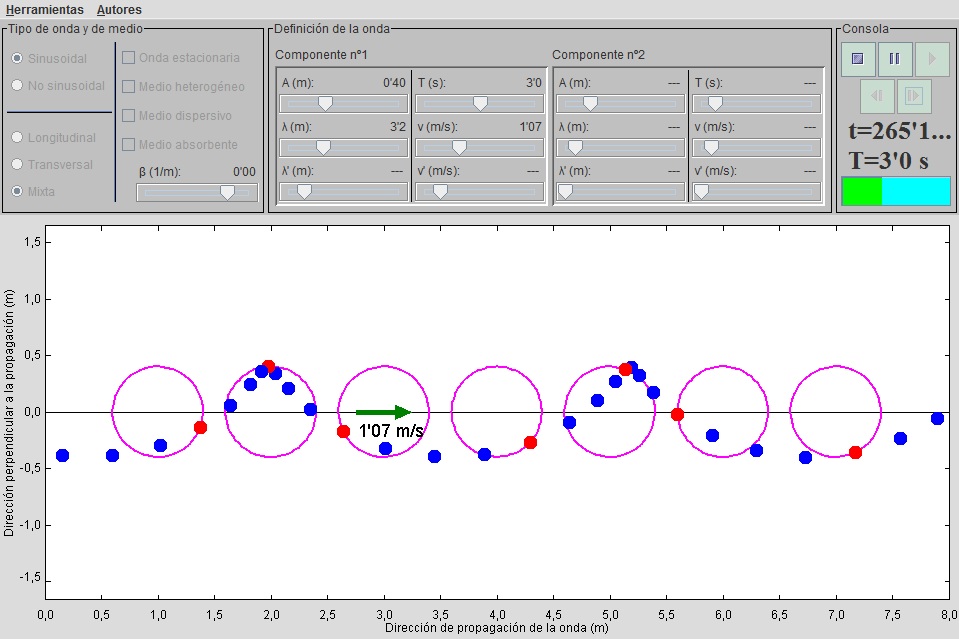Open the Herramientas menu
Screen dimensions: 959x639
tap(44, 9)
